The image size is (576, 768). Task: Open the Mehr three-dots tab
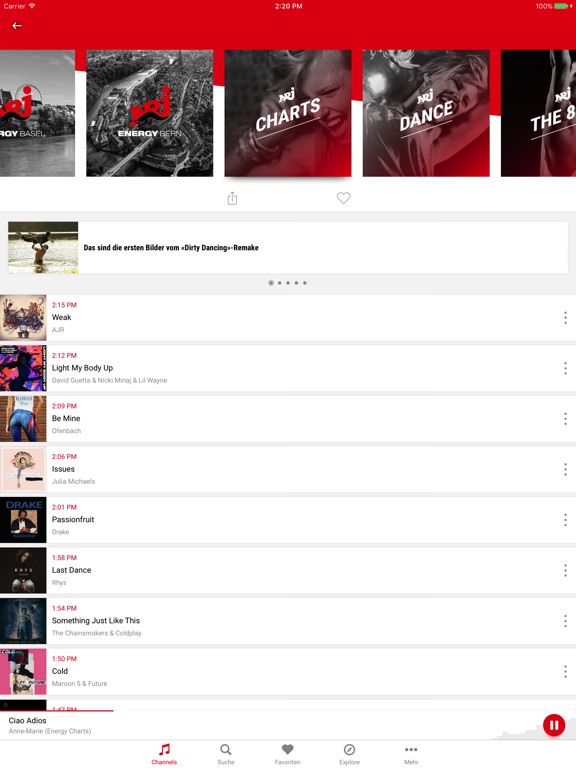[411, 754]
